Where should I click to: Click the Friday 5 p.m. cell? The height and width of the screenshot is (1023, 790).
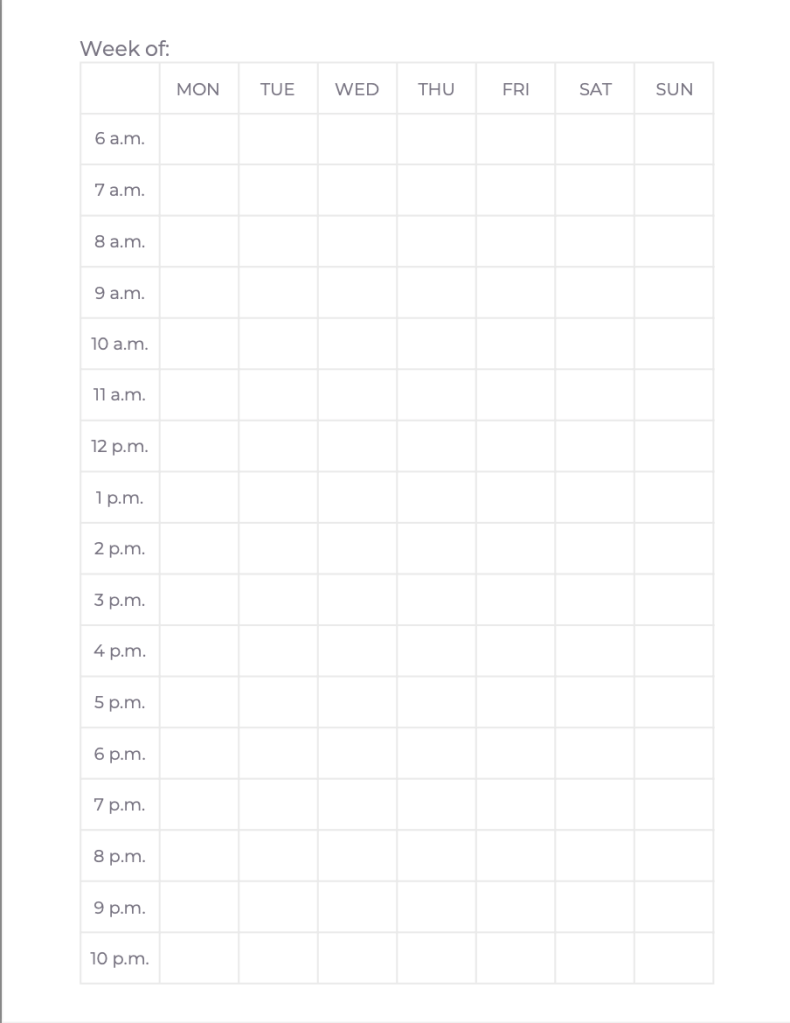(x=515, y=702)
